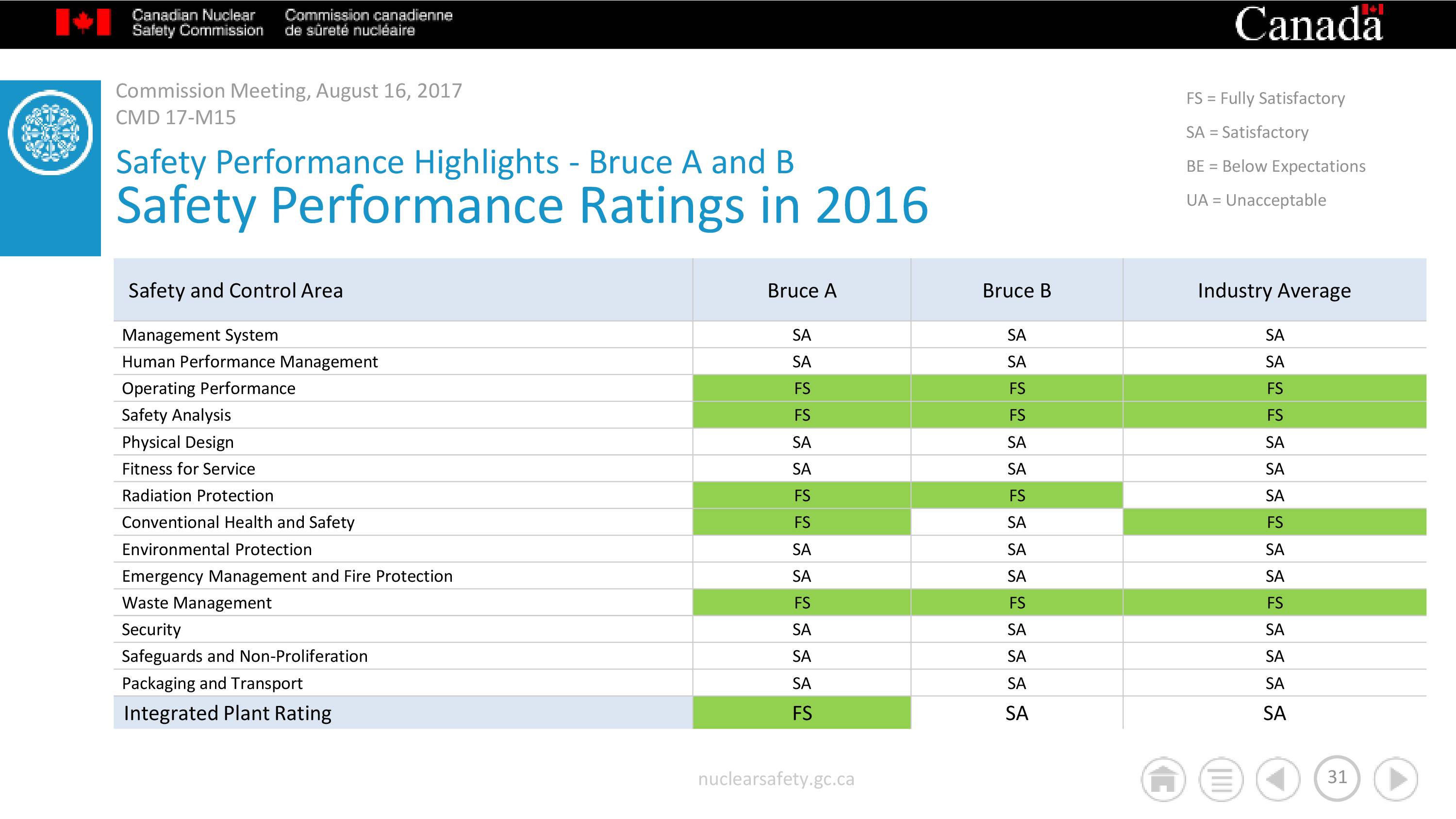Click the SA = Satisfactory legend entry

(1247, 132)
